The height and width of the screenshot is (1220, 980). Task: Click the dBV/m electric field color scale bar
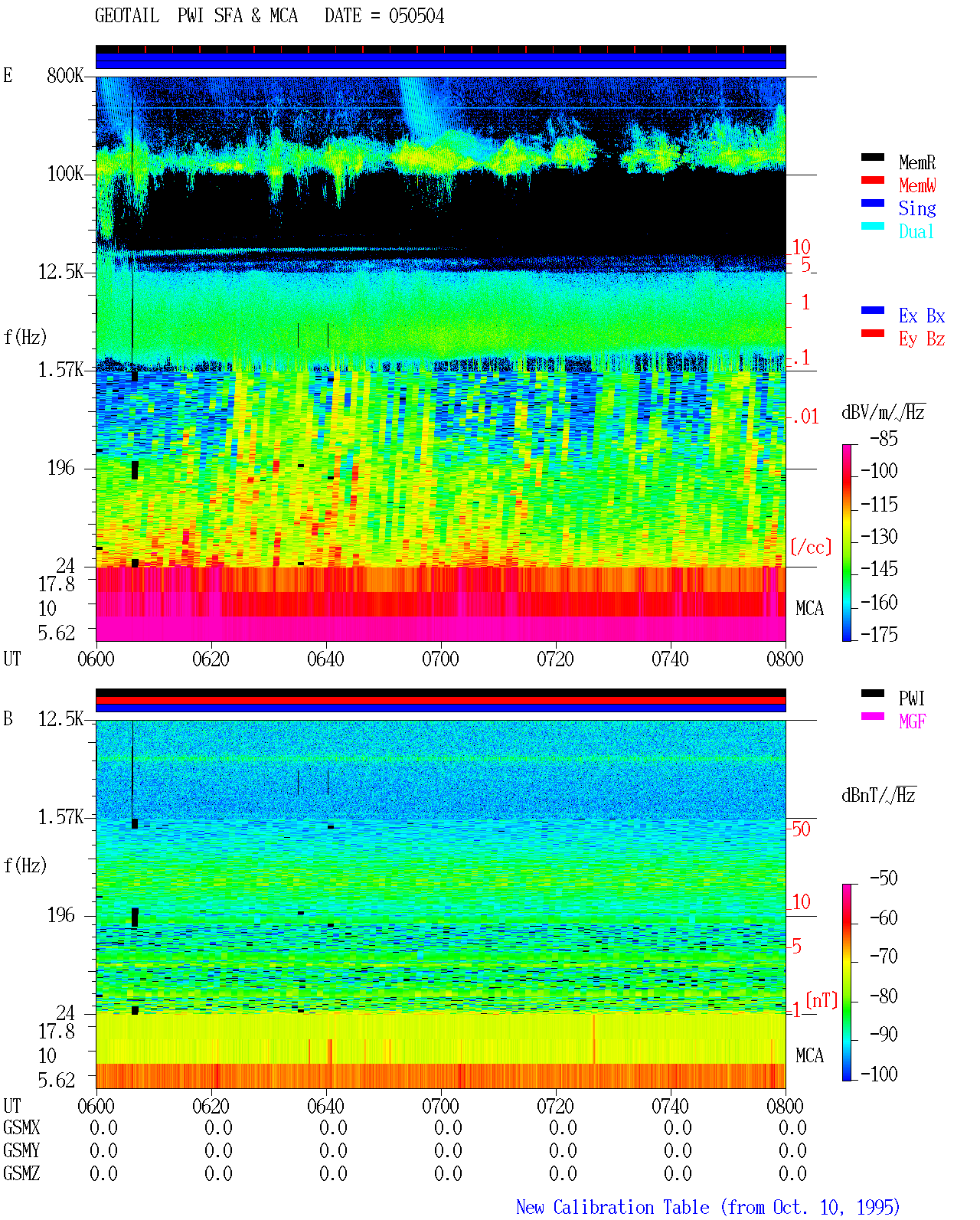847,543
